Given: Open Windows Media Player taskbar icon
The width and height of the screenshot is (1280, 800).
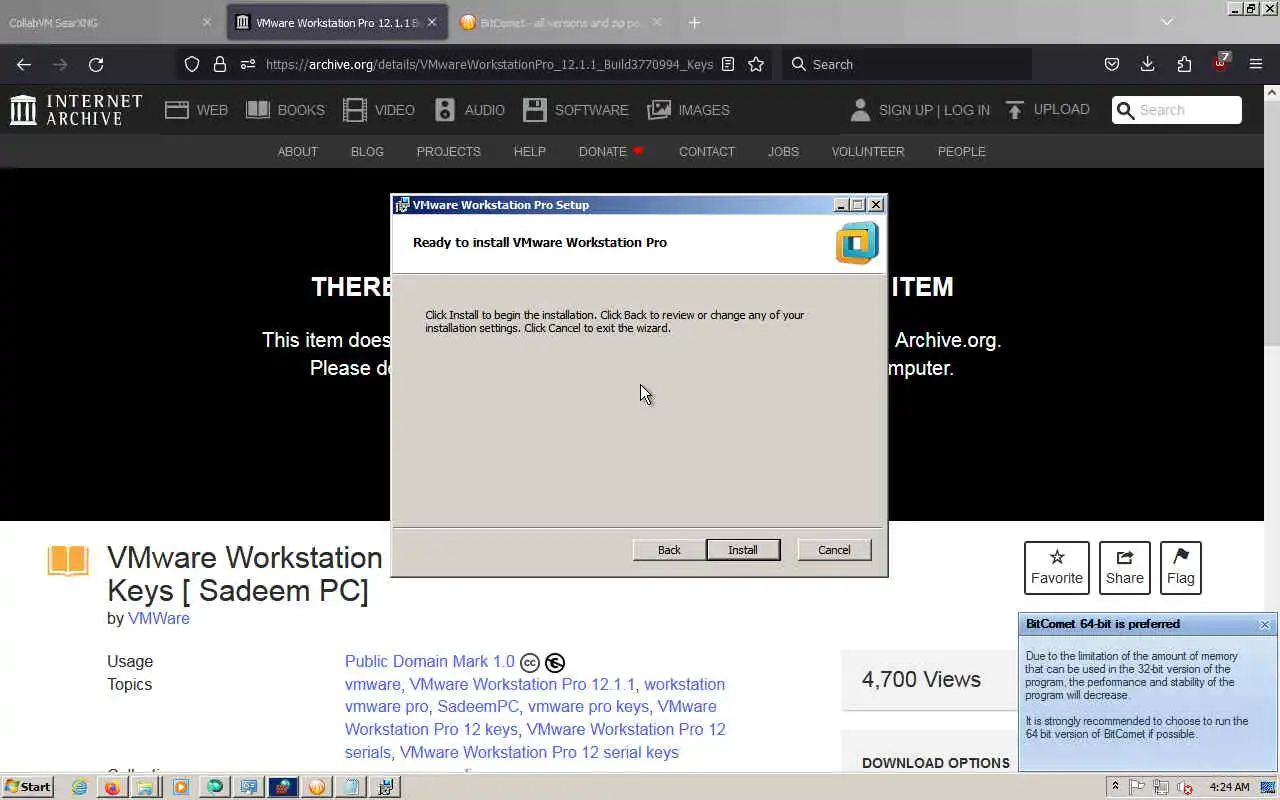Looking at the screenshot, I should point(180,787).
